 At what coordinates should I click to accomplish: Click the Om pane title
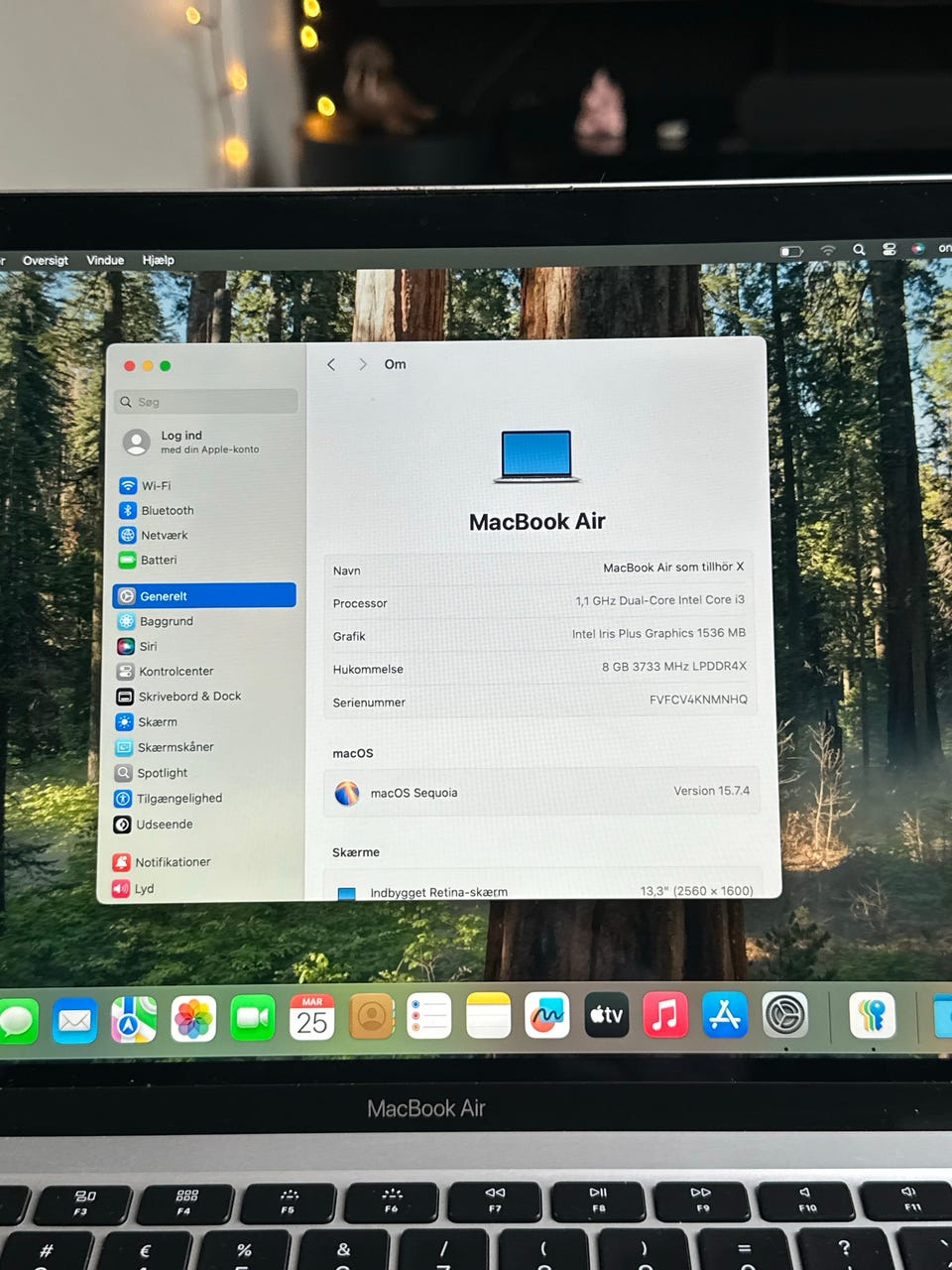pos(395,364)
